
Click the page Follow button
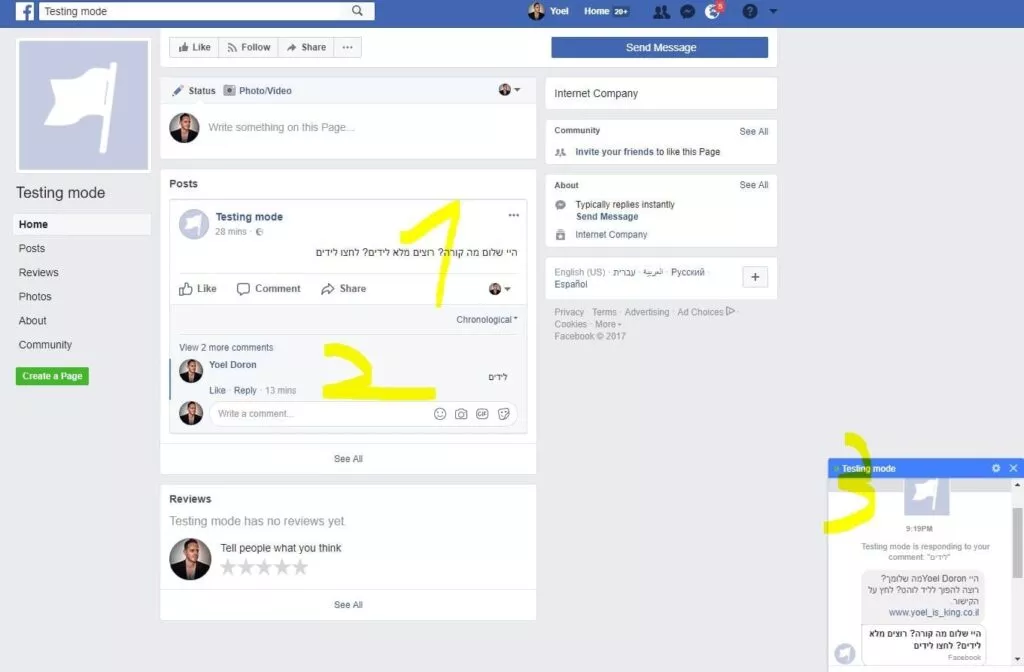click(x=248, y=47)
